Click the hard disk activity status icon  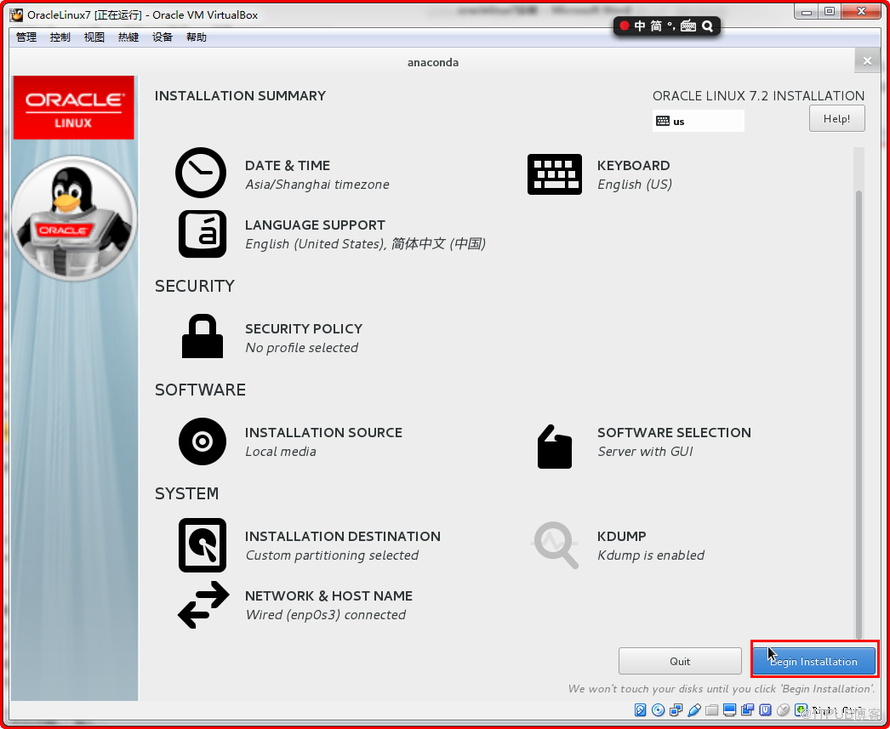coord(640,710)
